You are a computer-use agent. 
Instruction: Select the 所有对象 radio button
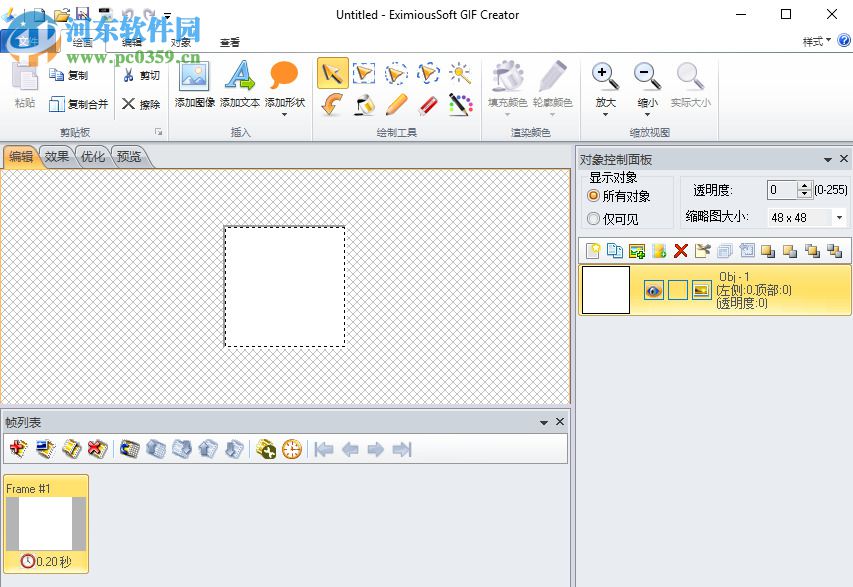[x=594, y=195]
